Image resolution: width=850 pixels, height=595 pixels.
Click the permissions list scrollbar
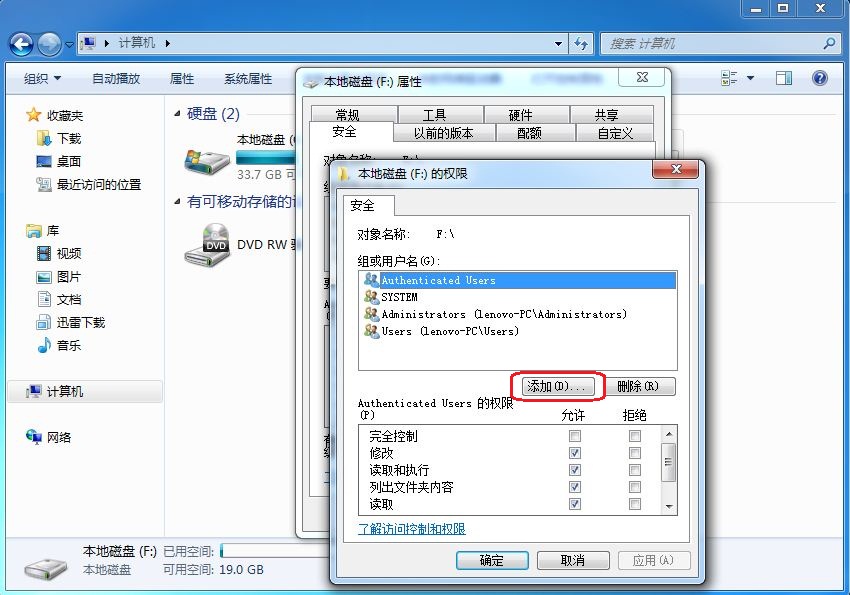(669, 467)
